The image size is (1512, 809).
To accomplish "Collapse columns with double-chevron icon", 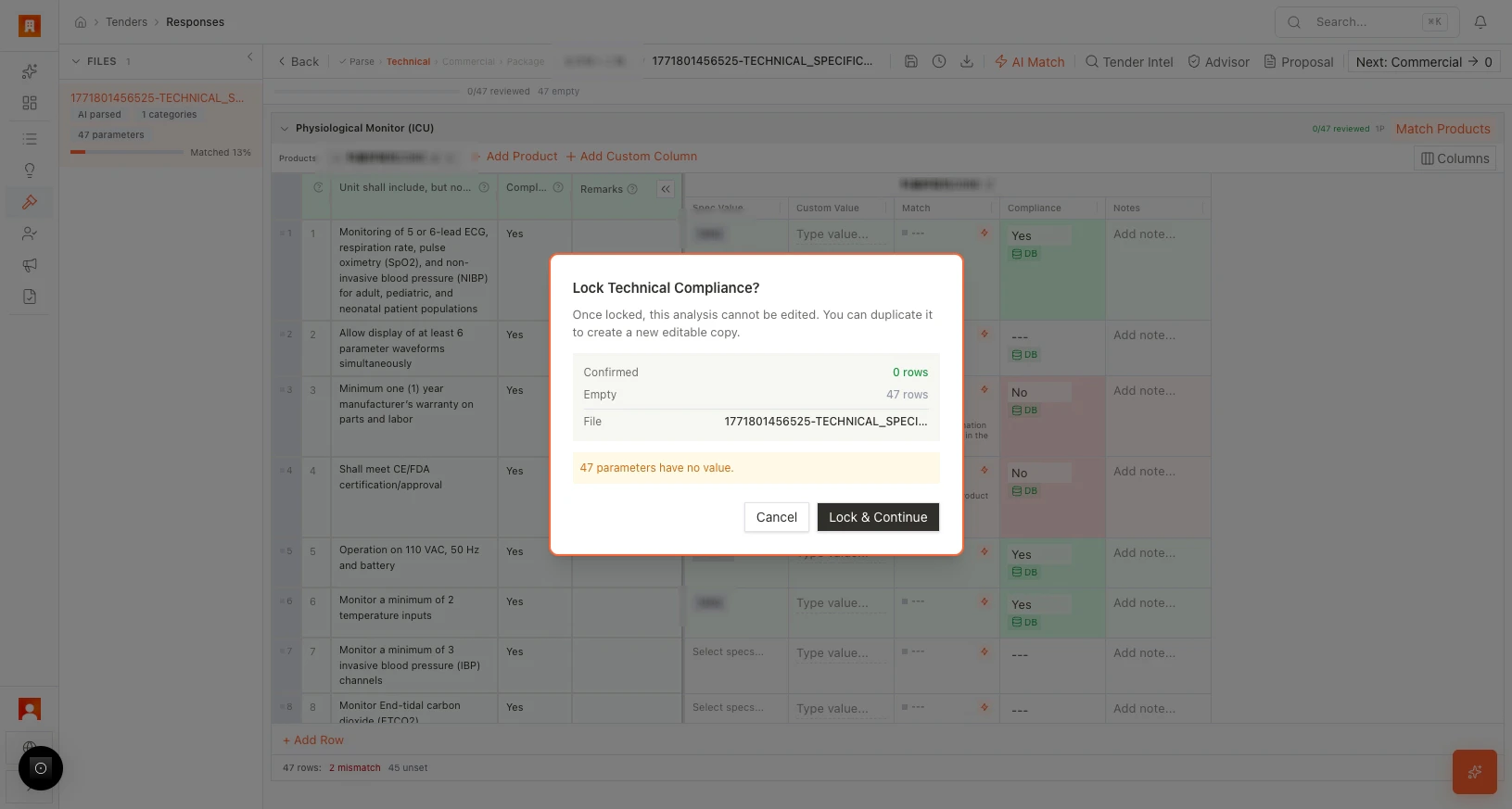I will [x=666, y=189].
